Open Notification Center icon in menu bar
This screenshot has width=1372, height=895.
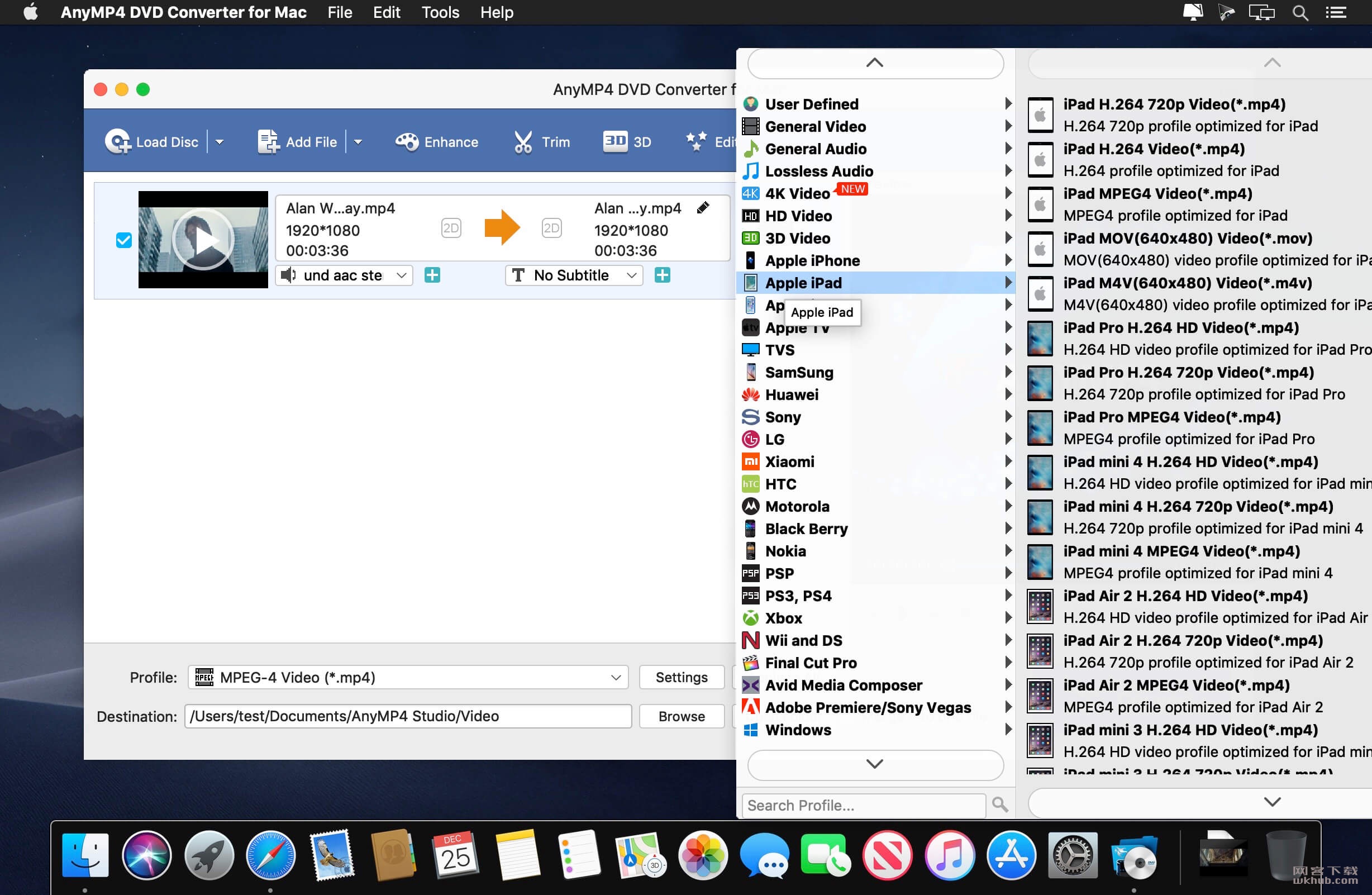(1336, 12)
